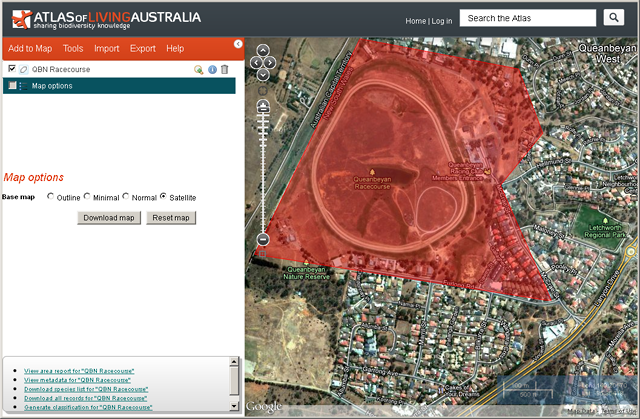640x419 pixels.
Task: Go to the Home link
Action: pos(416,21)
